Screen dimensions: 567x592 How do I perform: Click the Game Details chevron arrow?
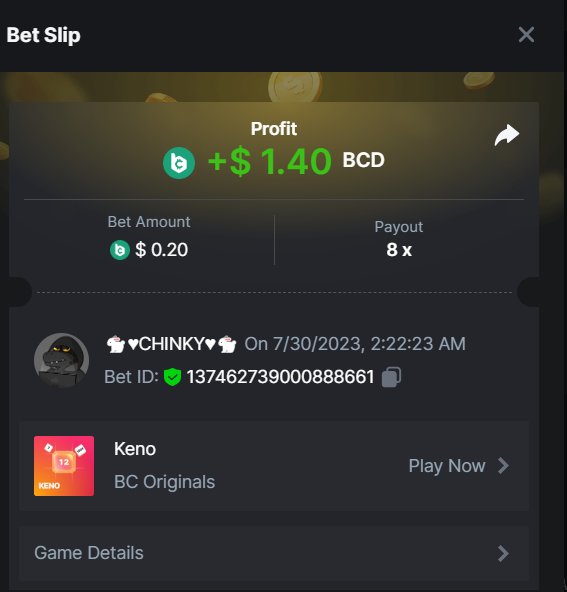(x=503, y=553)
